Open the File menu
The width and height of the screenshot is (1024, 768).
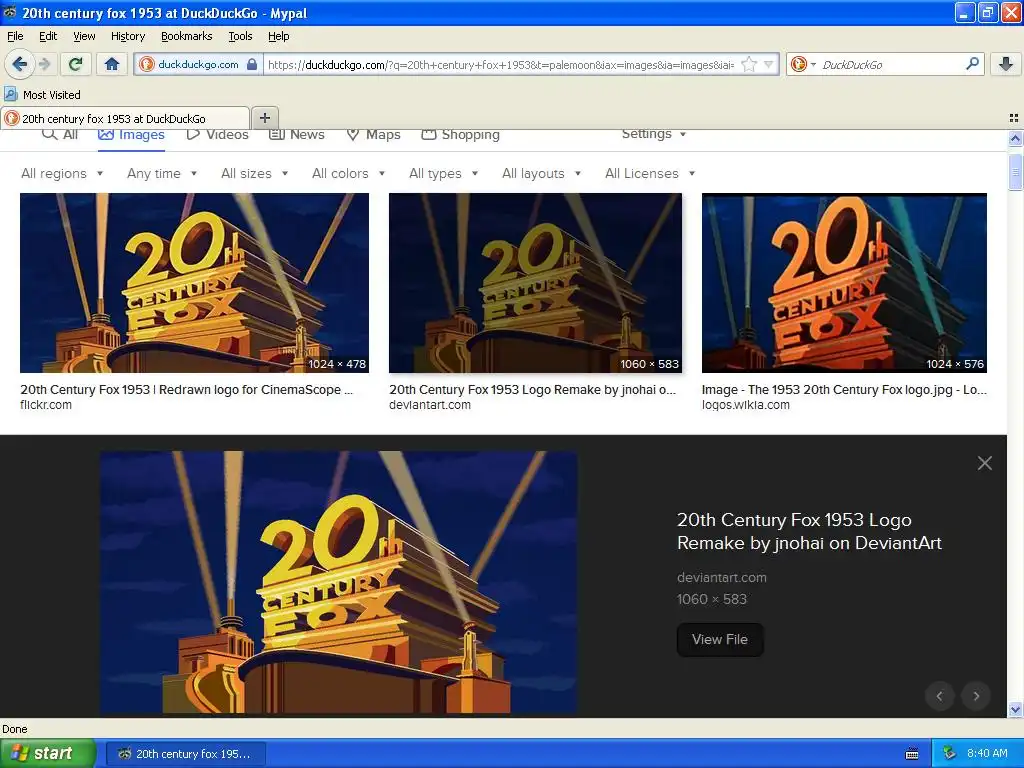click(x=15, y=36)
